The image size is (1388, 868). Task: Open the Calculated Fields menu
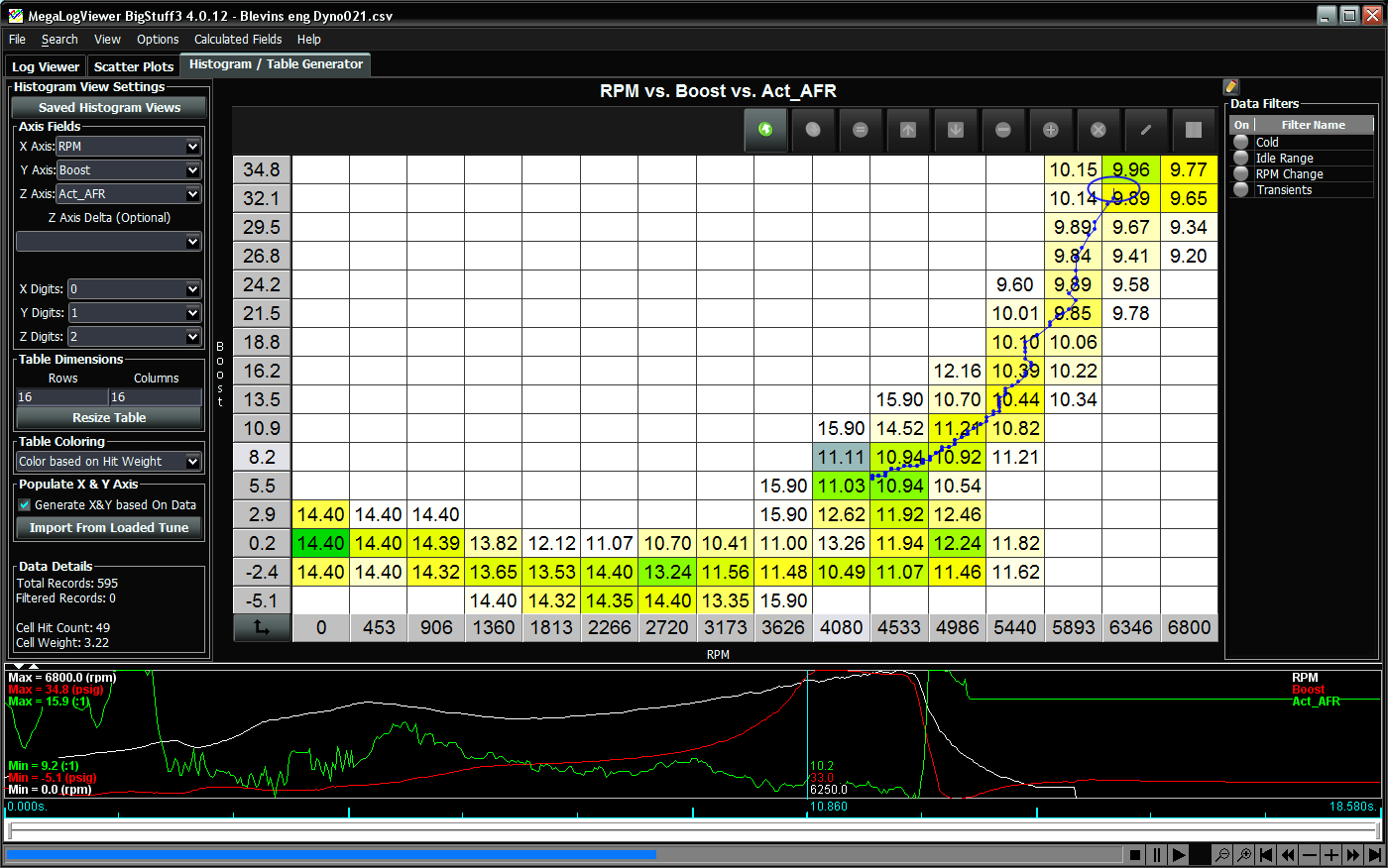click(238, 40)
